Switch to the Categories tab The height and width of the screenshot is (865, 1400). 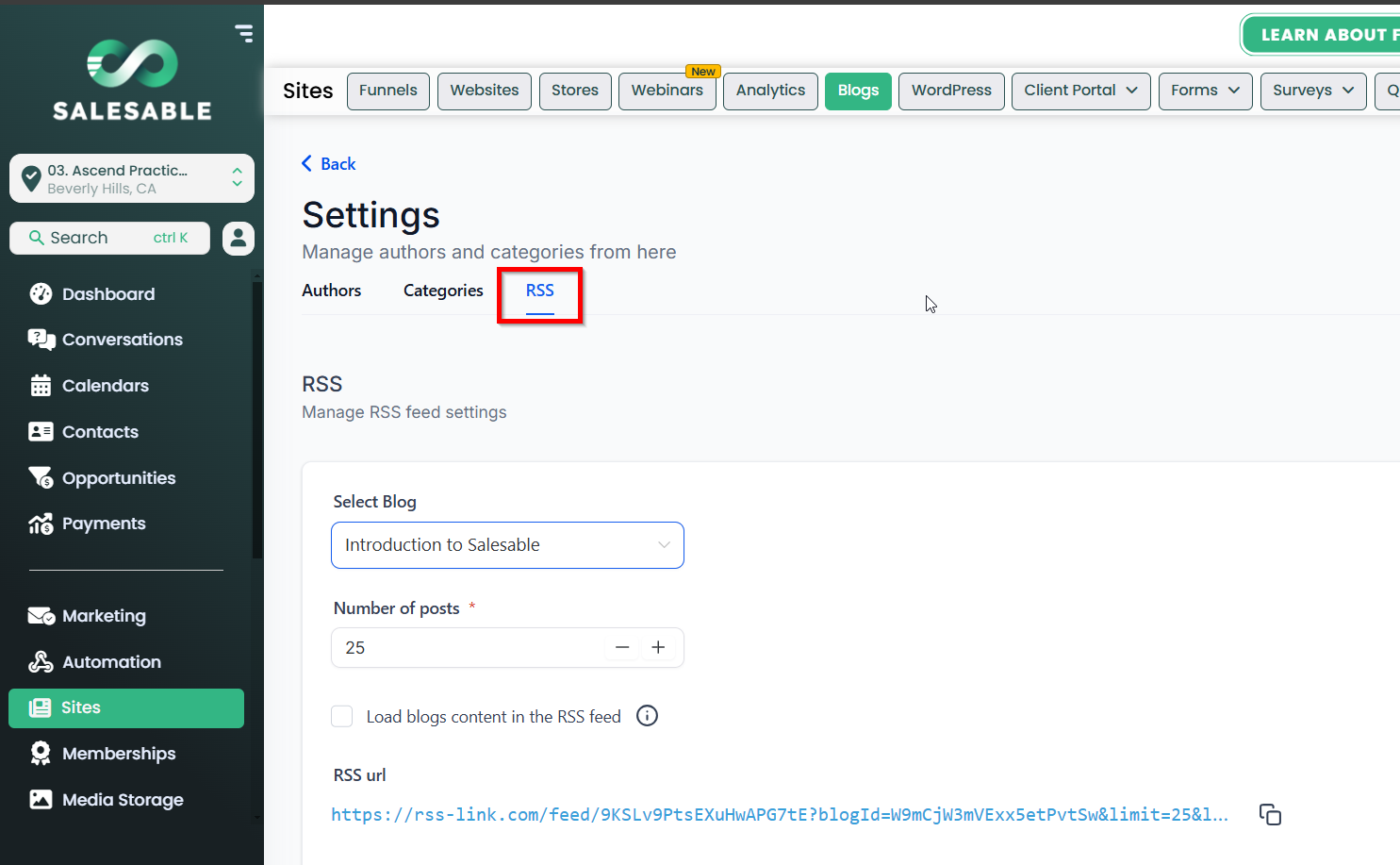(x=443, y=291)
